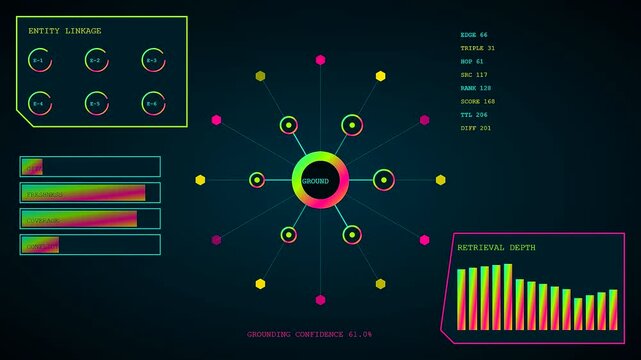Click pink hexagon at top of graph
Viewport: 641px width, 360px height.
coord(320,60)
